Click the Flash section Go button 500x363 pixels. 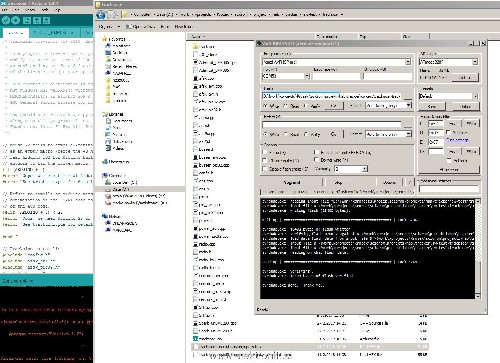pos(333,106)
